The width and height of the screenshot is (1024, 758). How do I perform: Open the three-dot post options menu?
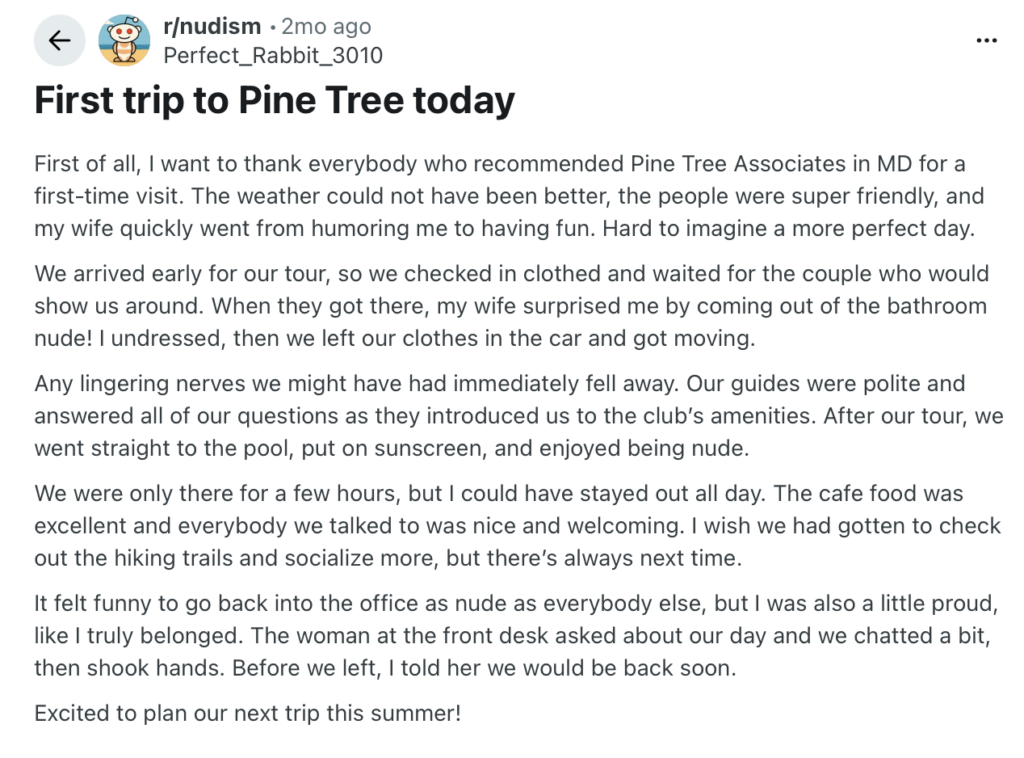[x=986, y=40]
